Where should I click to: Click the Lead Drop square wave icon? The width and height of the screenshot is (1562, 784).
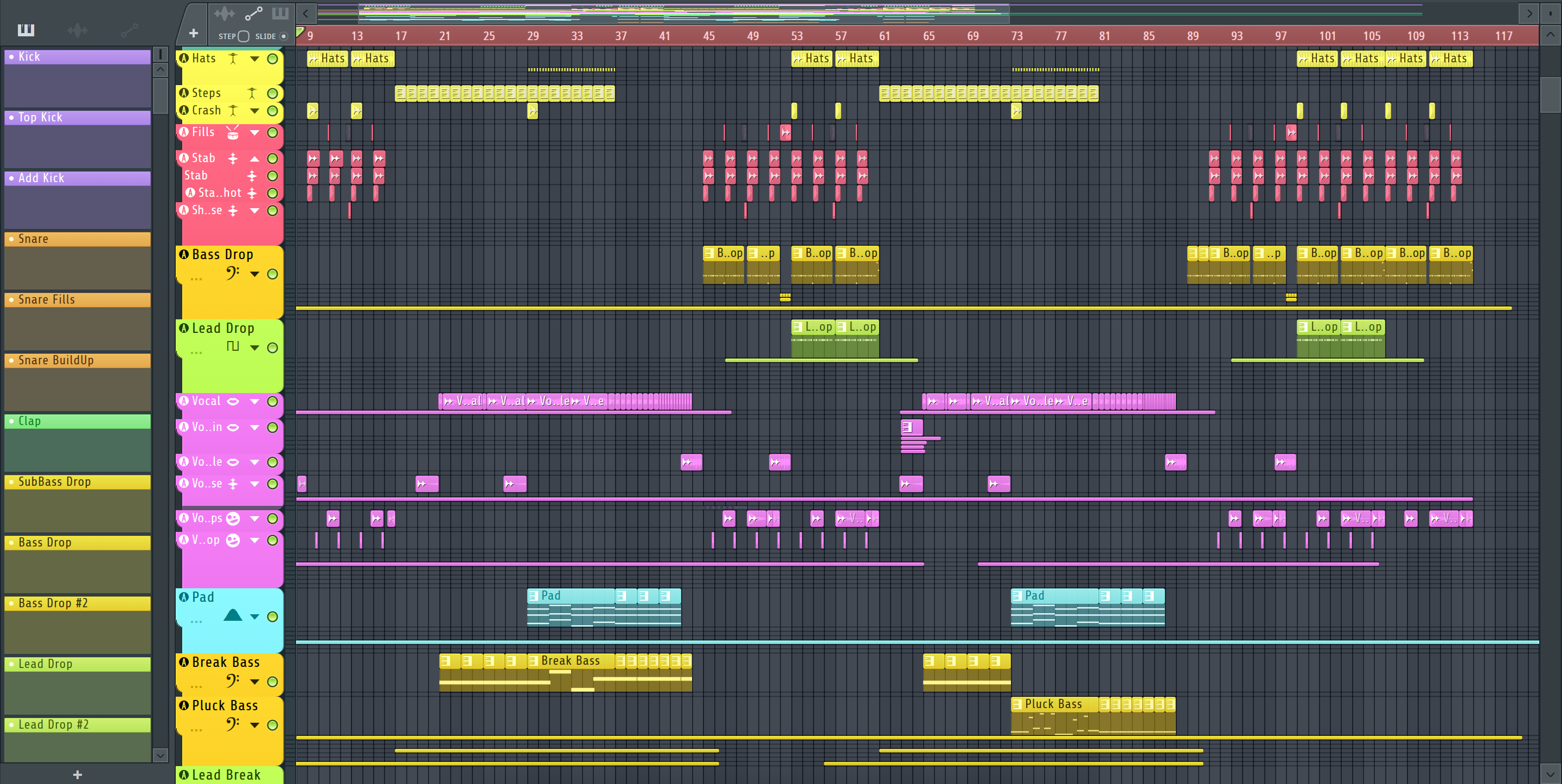click(233, 346)
